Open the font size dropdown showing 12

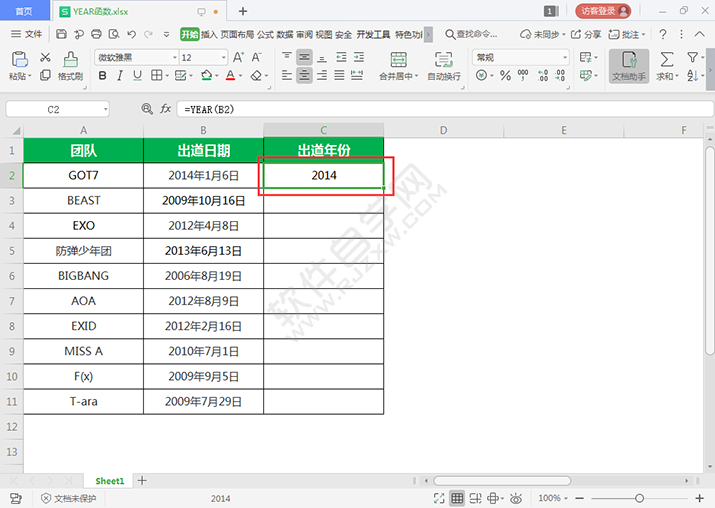[x=224, y=57]
